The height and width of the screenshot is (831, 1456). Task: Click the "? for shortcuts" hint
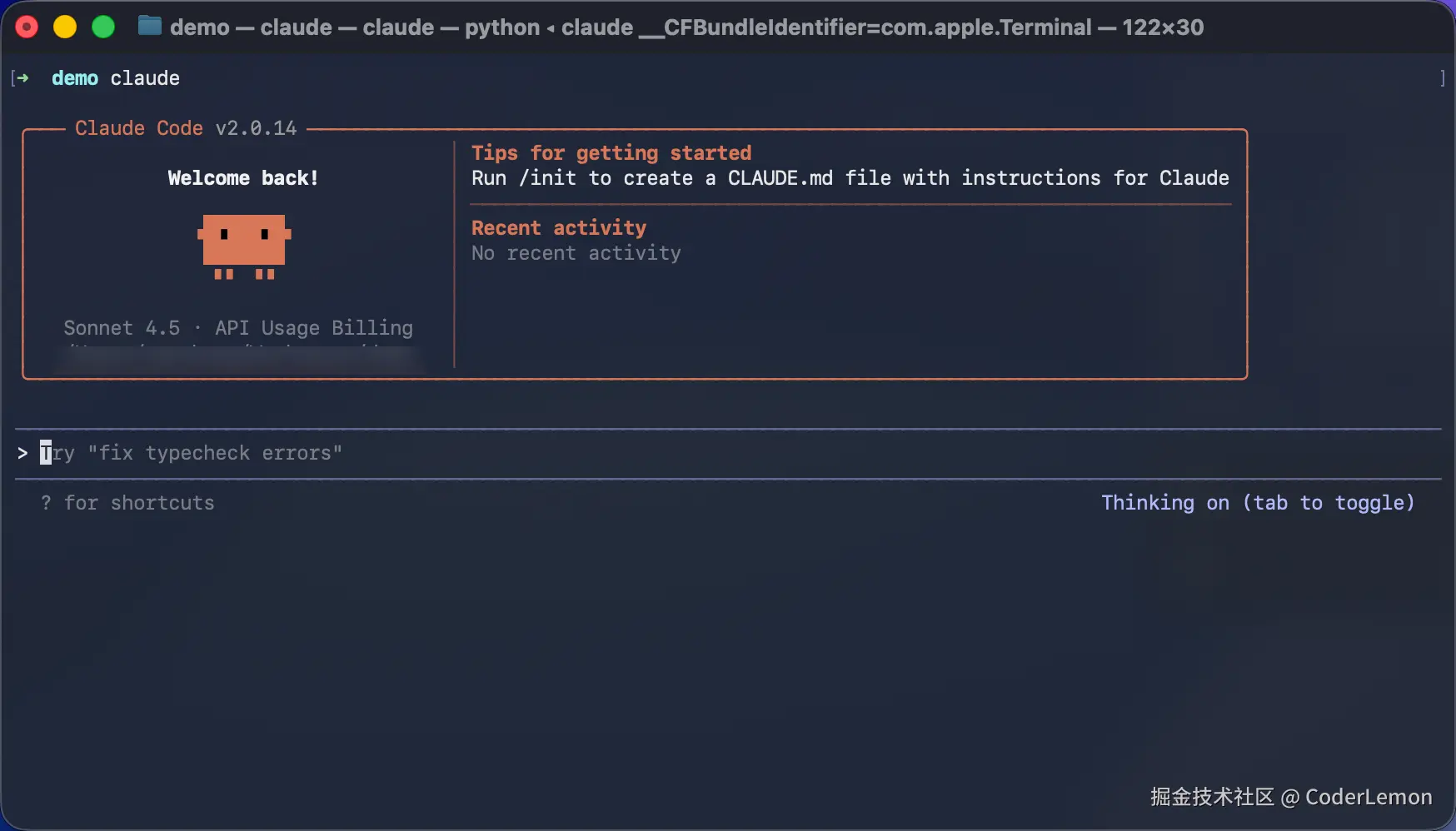(127, 503)
